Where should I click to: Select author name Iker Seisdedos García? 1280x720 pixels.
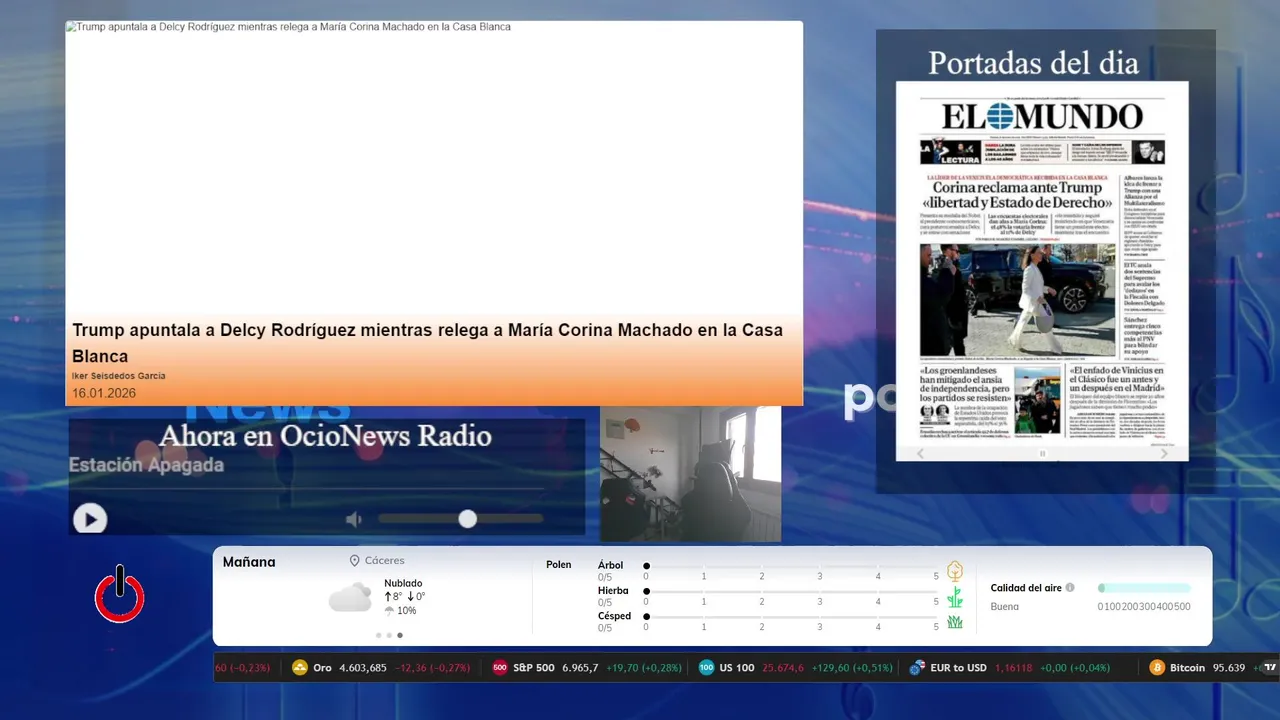click(x=119, y=376)
